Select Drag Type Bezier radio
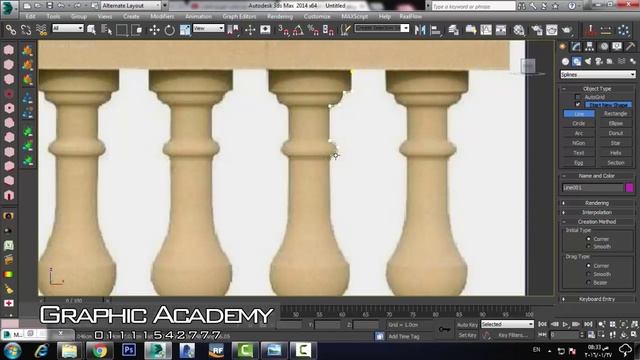This screenshot has width=640, height=360. (x=588, y=282)
